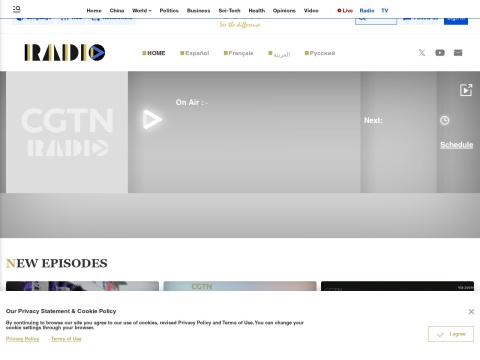Image resolution: width=480 pixels, height=360 pixels.
Task: Click the NEW EPISODES heading
Action: (57, 263)
